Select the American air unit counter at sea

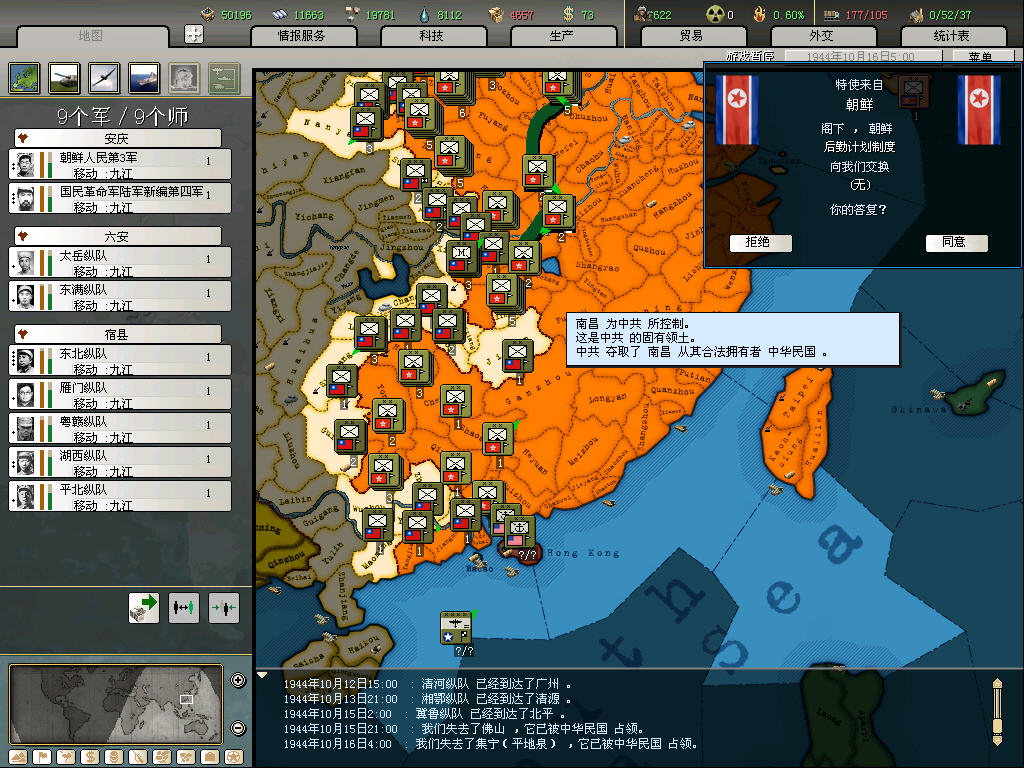pyautogui.click(x=456, y=628)
